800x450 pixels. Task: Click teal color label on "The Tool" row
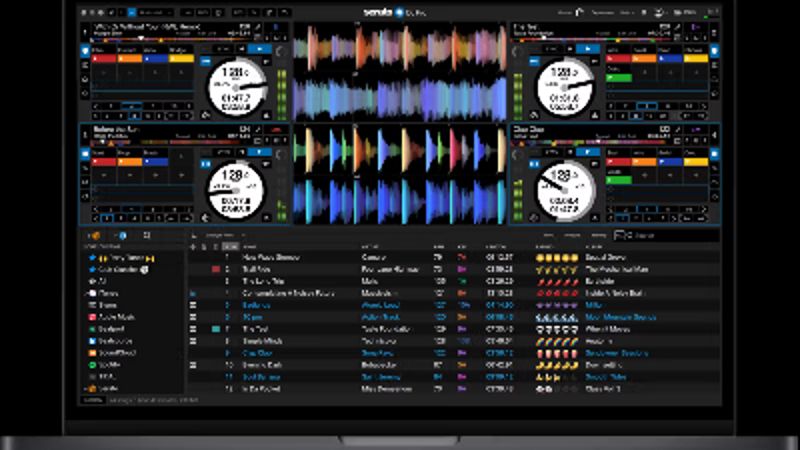pos(216,329)
